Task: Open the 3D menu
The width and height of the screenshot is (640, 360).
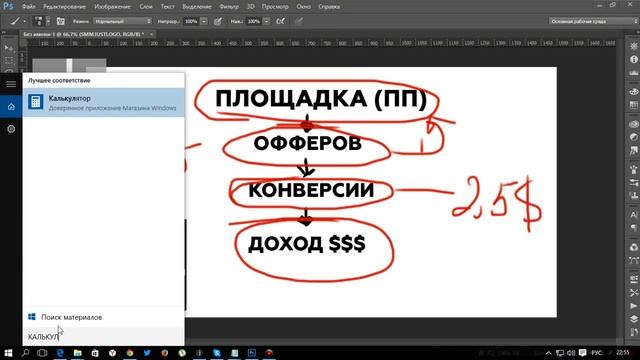Action: tap(251, 7)
